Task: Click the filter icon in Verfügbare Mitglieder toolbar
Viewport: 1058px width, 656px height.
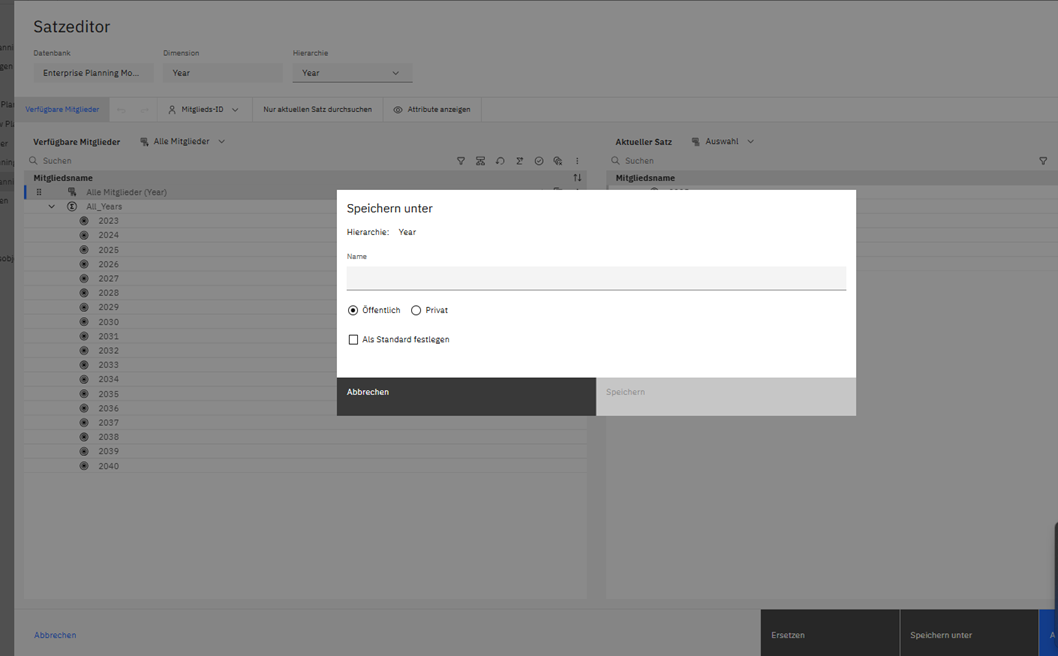Action: click(x=461, y=161)
